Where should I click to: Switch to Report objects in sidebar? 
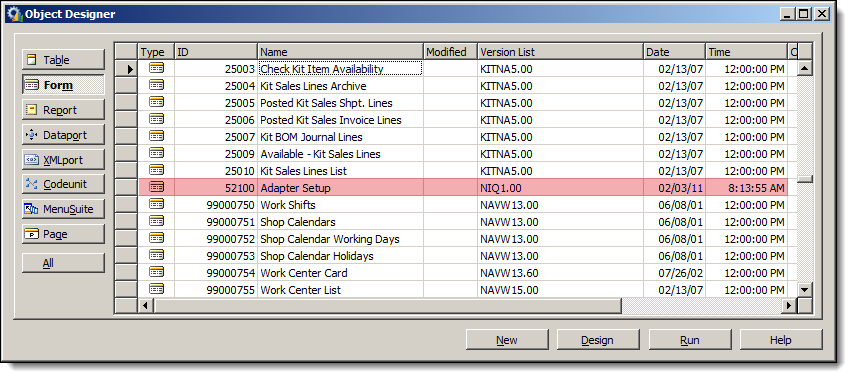click(63, 110)
